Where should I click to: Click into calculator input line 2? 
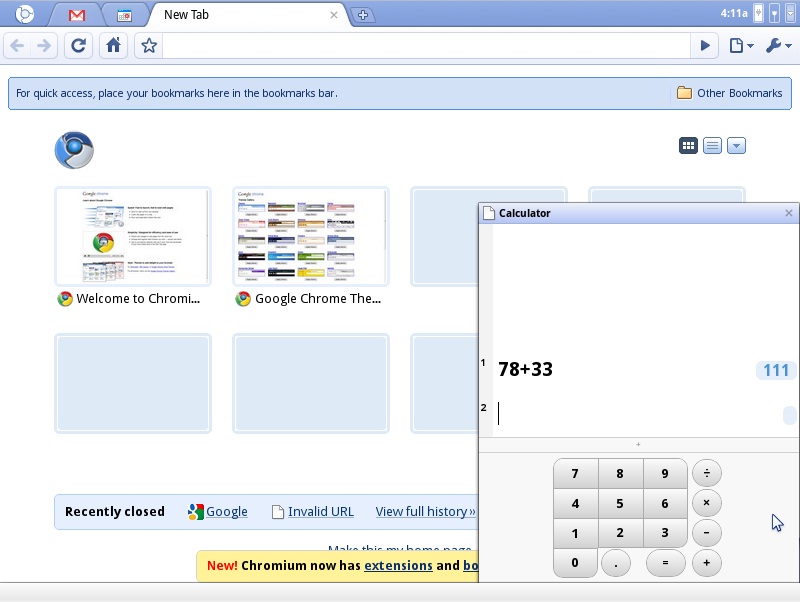coord(638,414)
